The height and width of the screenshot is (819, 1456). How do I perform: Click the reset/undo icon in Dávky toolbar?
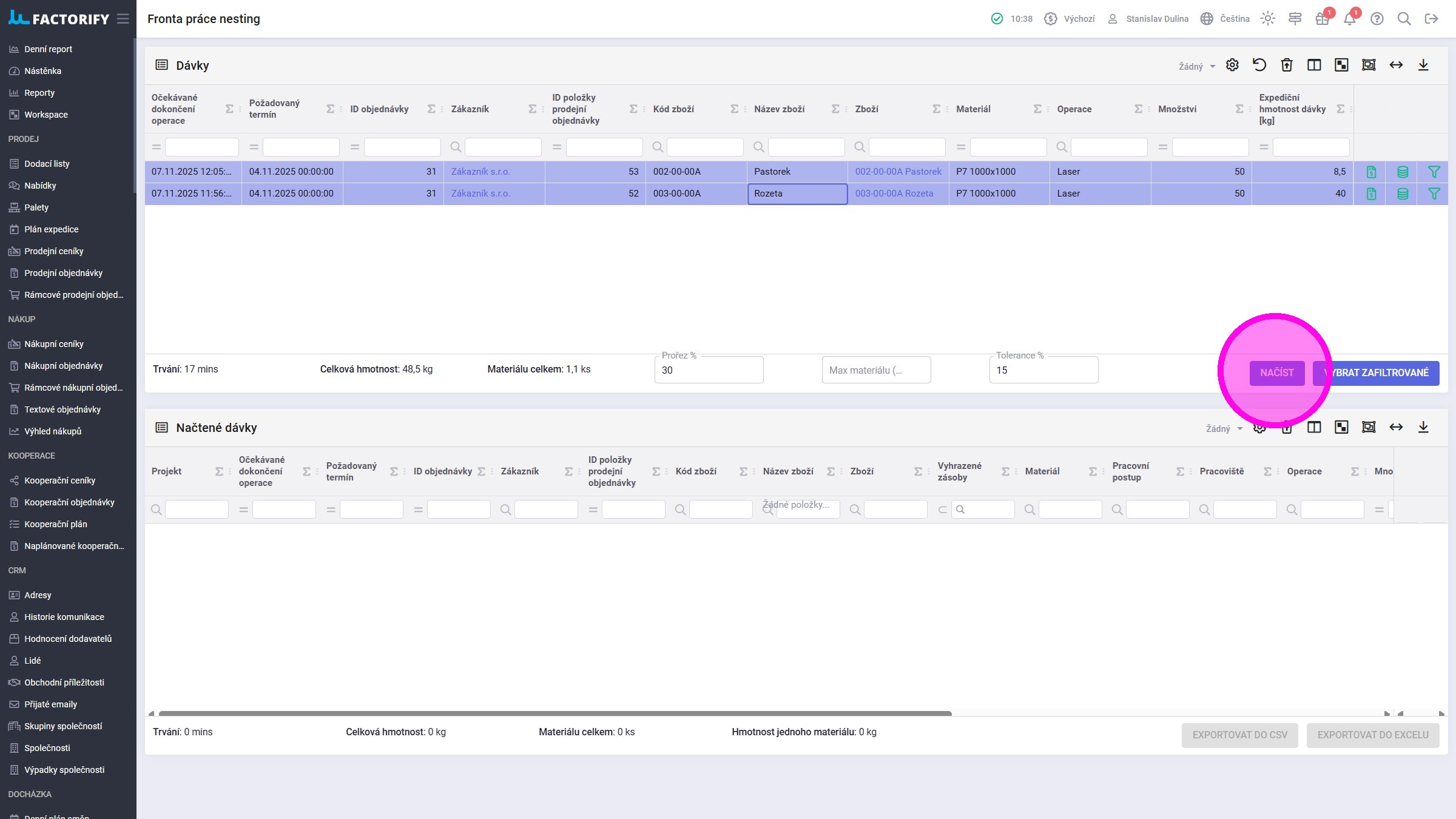click(1259, 65)
